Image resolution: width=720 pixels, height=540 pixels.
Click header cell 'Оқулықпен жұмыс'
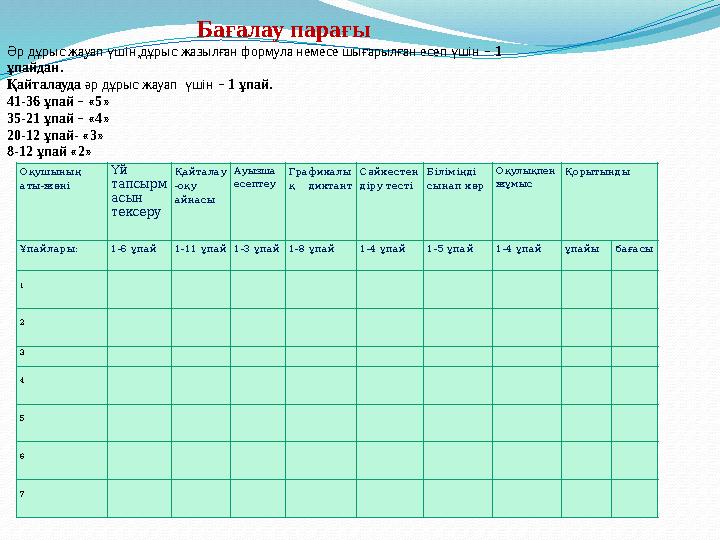(x=527, y=202)
